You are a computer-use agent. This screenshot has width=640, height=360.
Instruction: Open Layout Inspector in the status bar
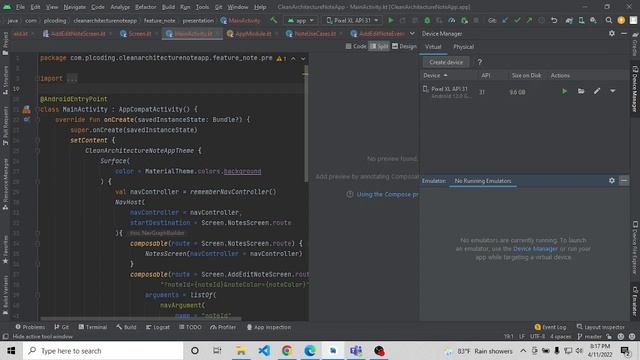pos(600,327)
